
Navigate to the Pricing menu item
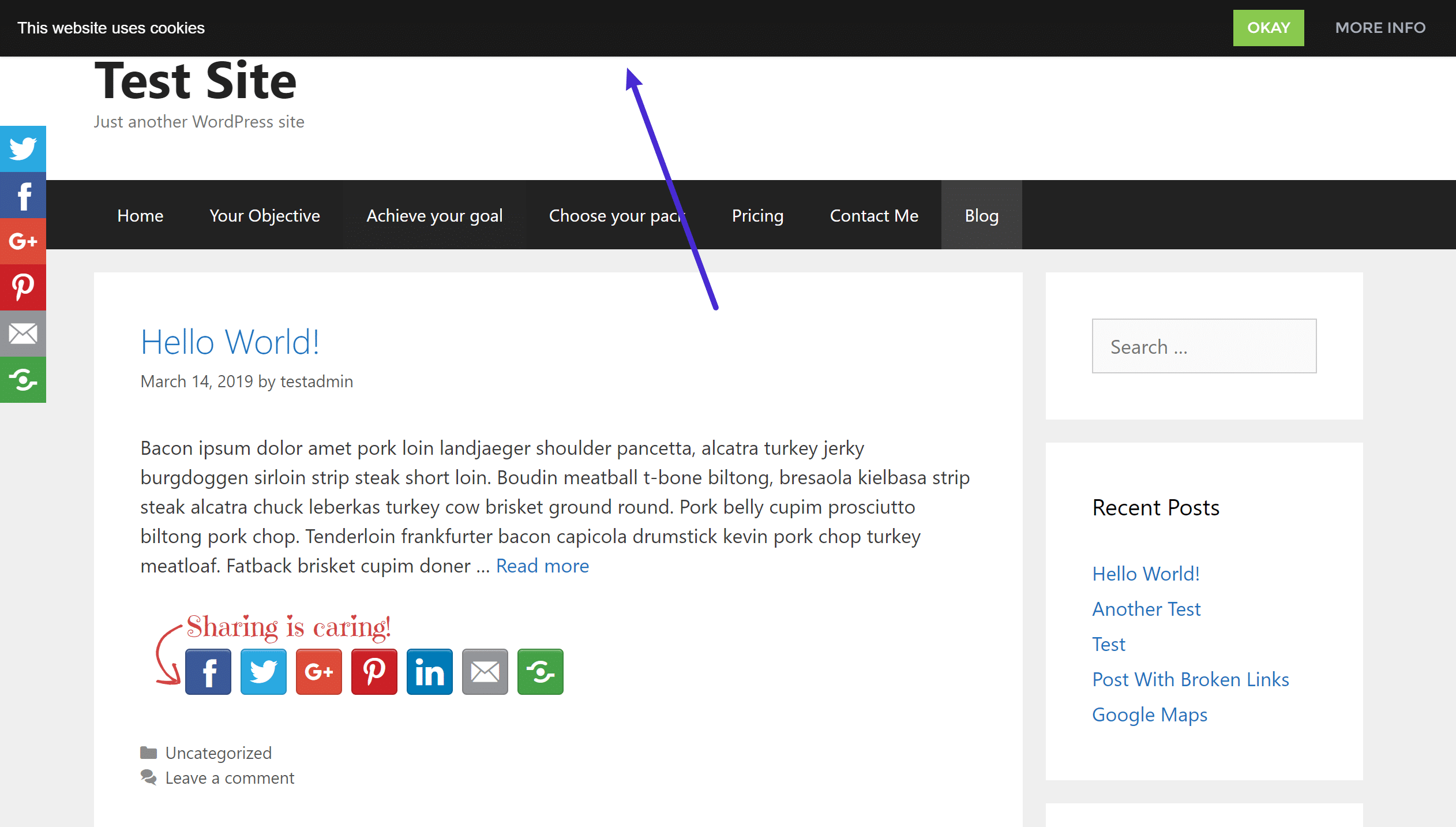coord(757,215)
